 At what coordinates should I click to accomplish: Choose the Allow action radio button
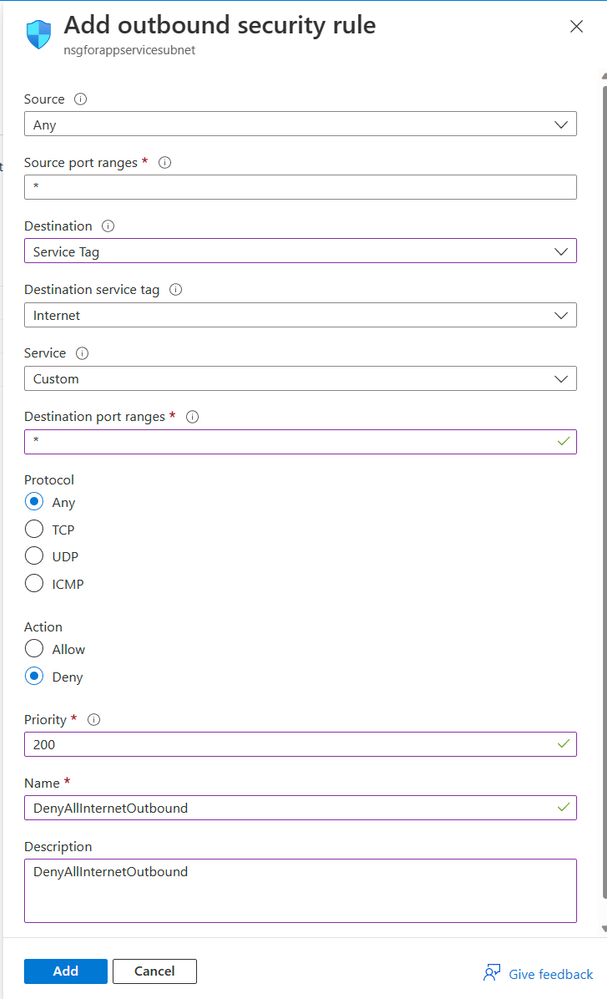[34, 649]
